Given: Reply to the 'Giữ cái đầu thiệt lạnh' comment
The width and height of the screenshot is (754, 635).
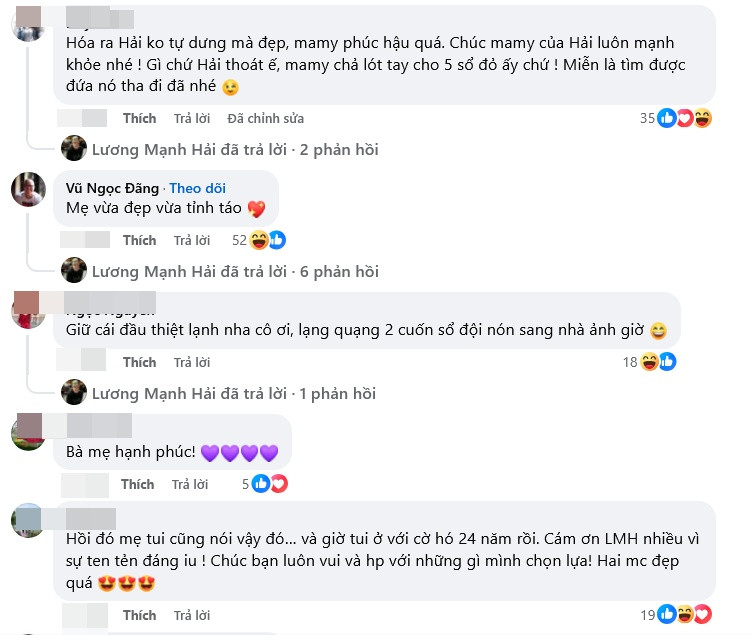Looking at the screenshot, I should [192, 362].
